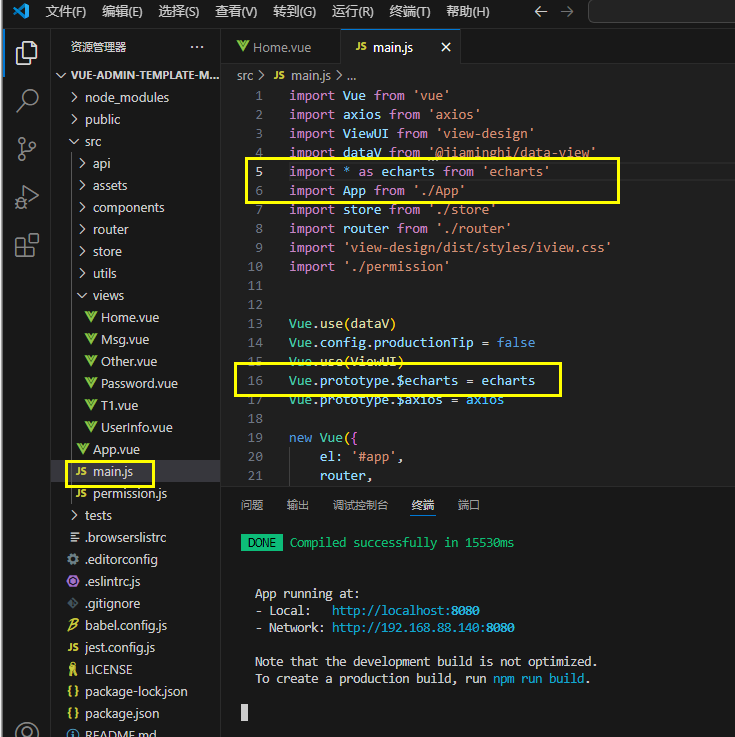Expand the node_modules folder
The height and width of the screenshot is (737, 735).
pyautogui.click(x=136, y=97)
